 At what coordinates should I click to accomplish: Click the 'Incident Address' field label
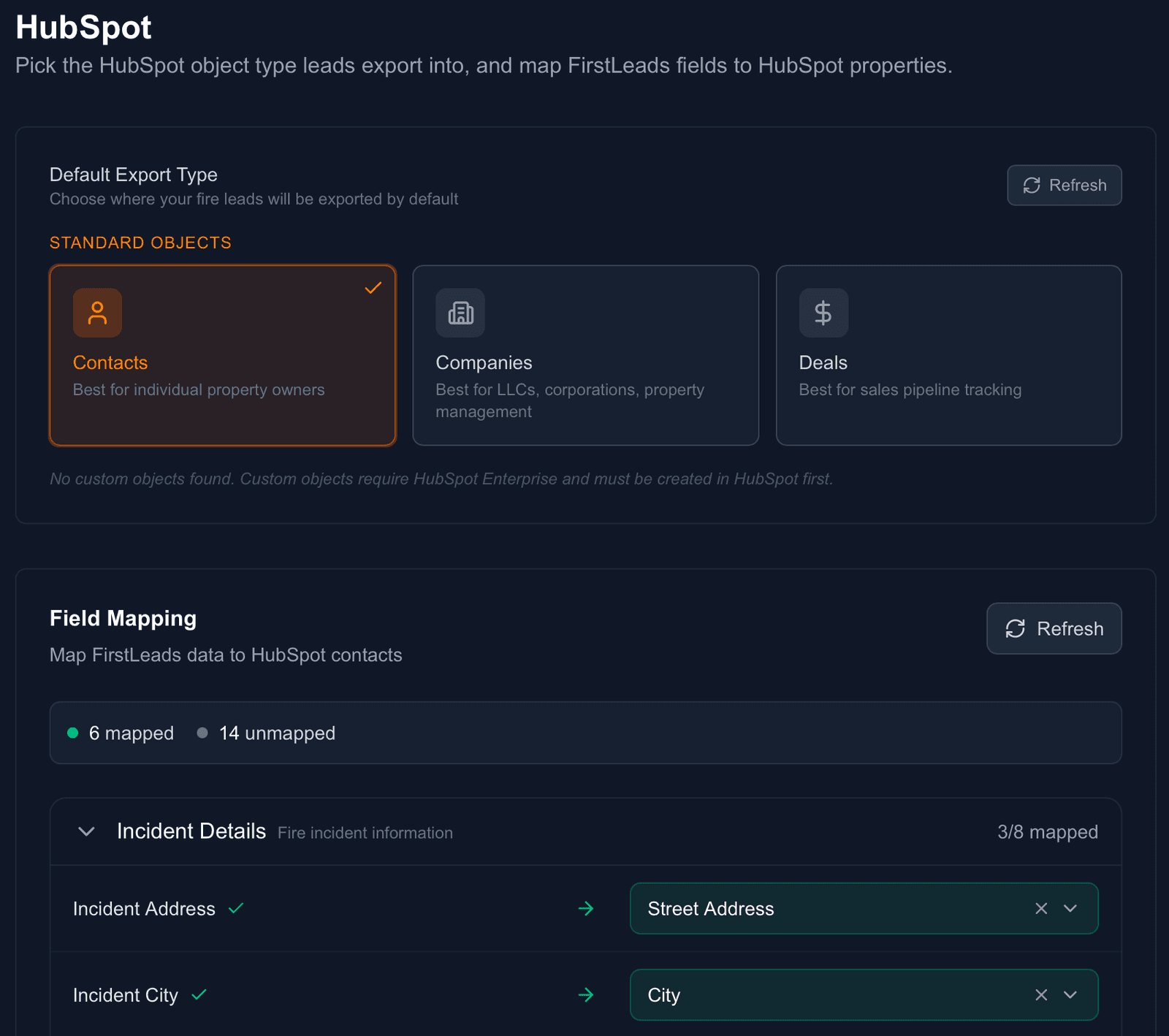[144, 909]
